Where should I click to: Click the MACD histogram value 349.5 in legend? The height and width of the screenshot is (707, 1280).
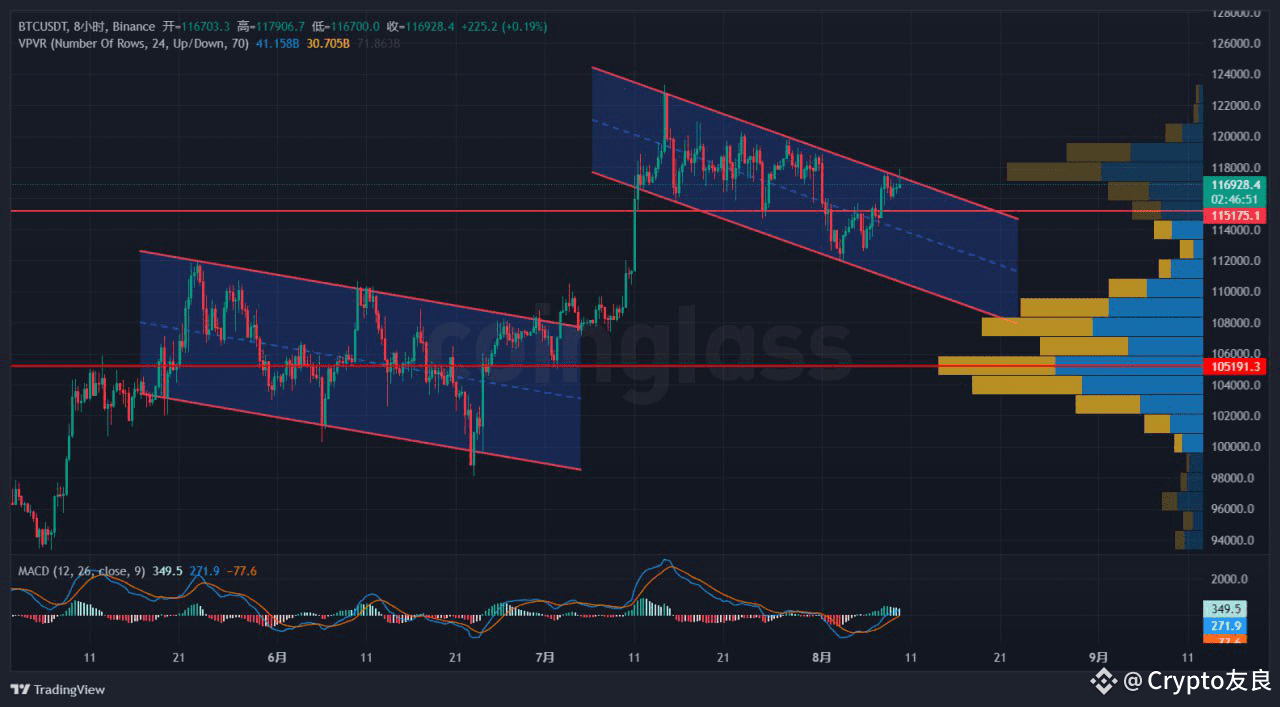point(167,571)
